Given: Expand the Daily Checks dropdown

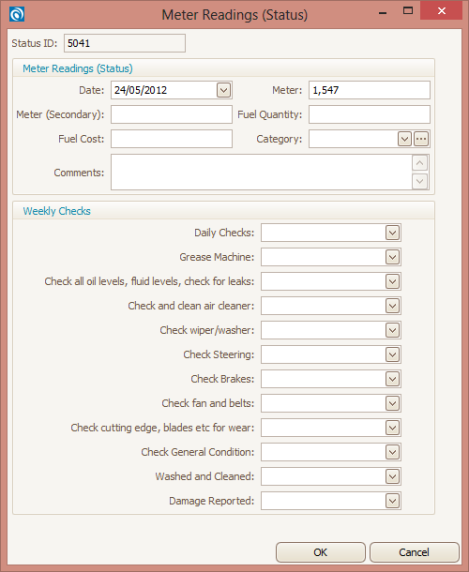Looking at the screenshot, I should point(392,233).
